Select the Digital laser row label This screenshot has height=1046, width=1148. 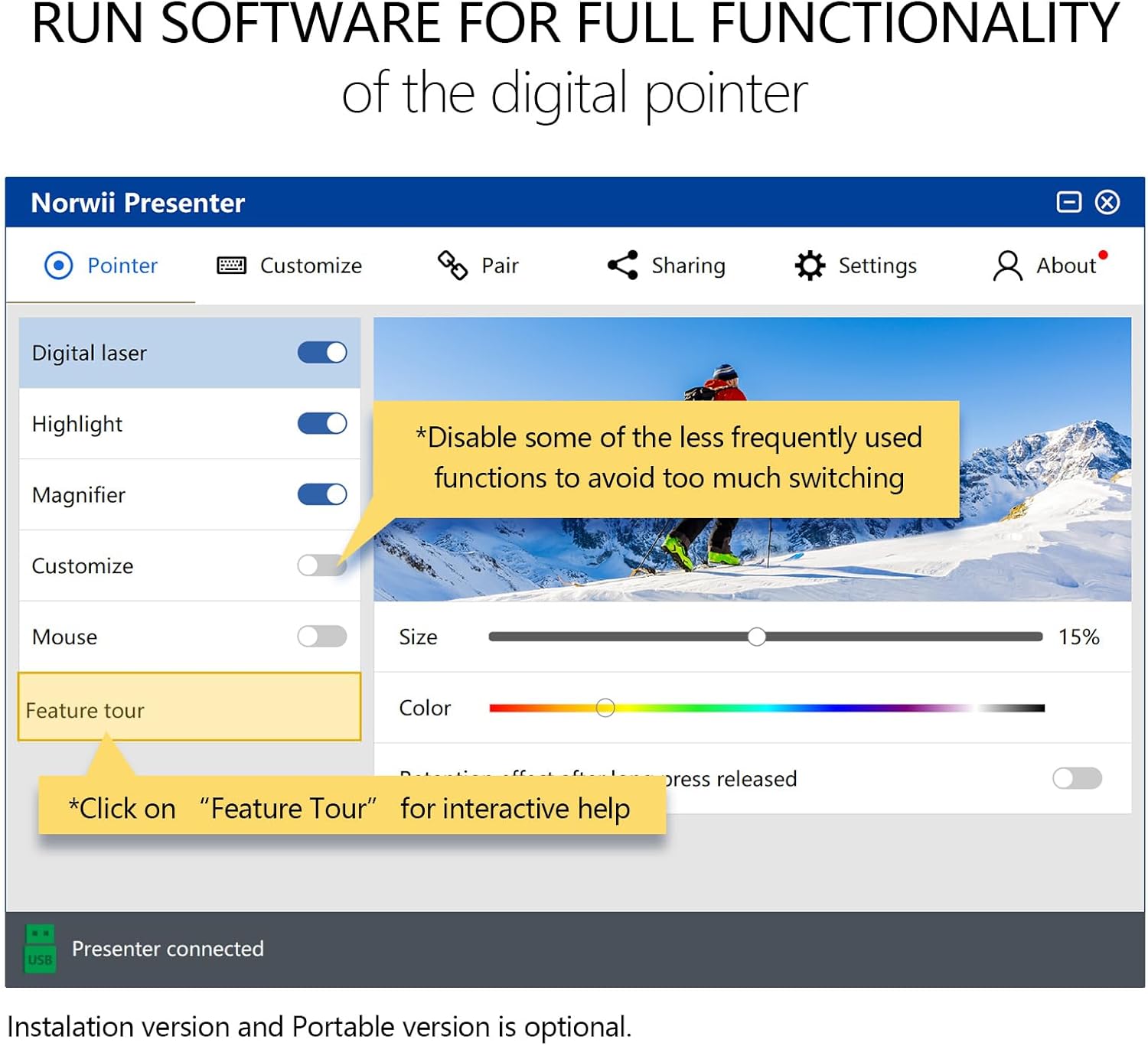click(90, 353)
